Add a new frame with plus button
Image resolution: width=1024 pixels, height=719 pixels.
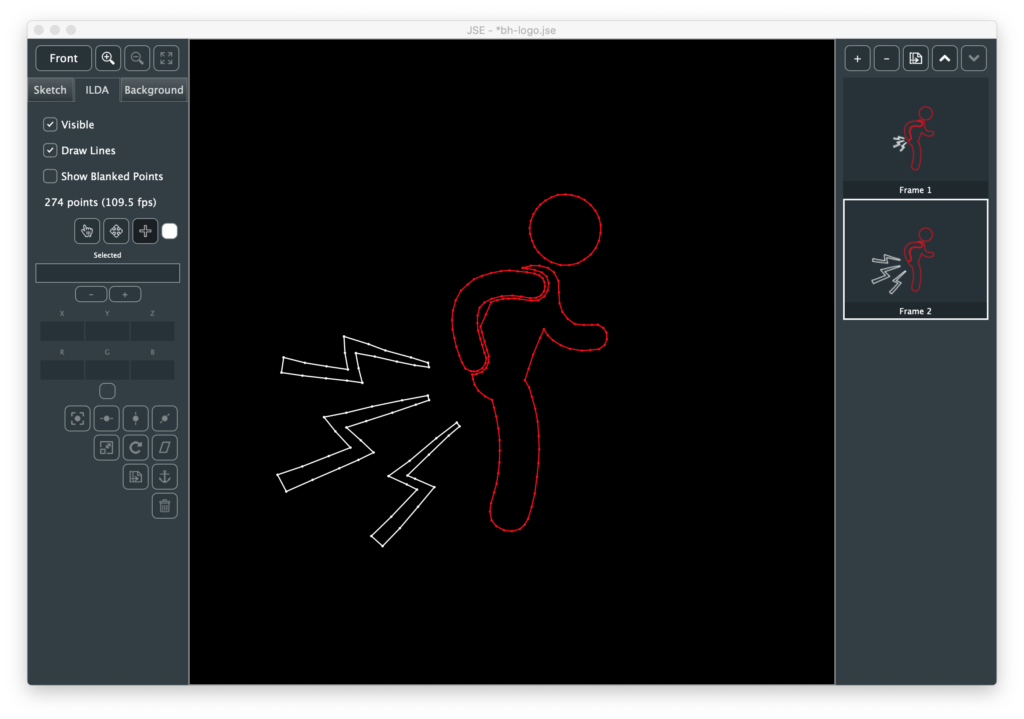coord(857,58)
